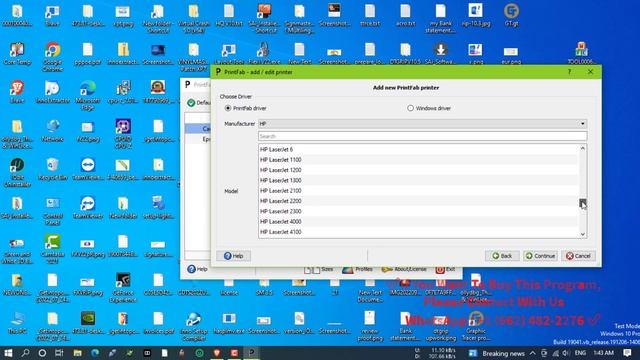
Task: Select HP LaserJet 1300 model
Action: point(418,180)
